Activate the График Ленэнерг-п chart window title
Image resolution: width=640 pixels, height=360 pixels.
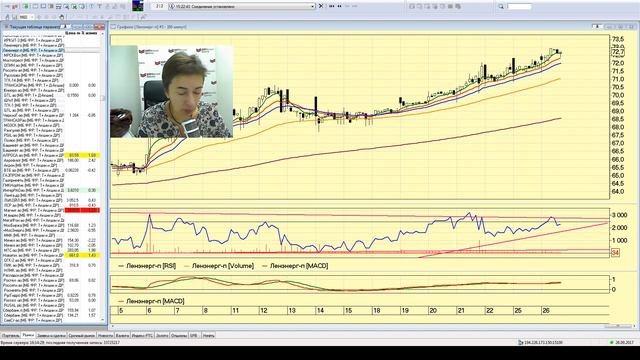click(x=151, y=27)
